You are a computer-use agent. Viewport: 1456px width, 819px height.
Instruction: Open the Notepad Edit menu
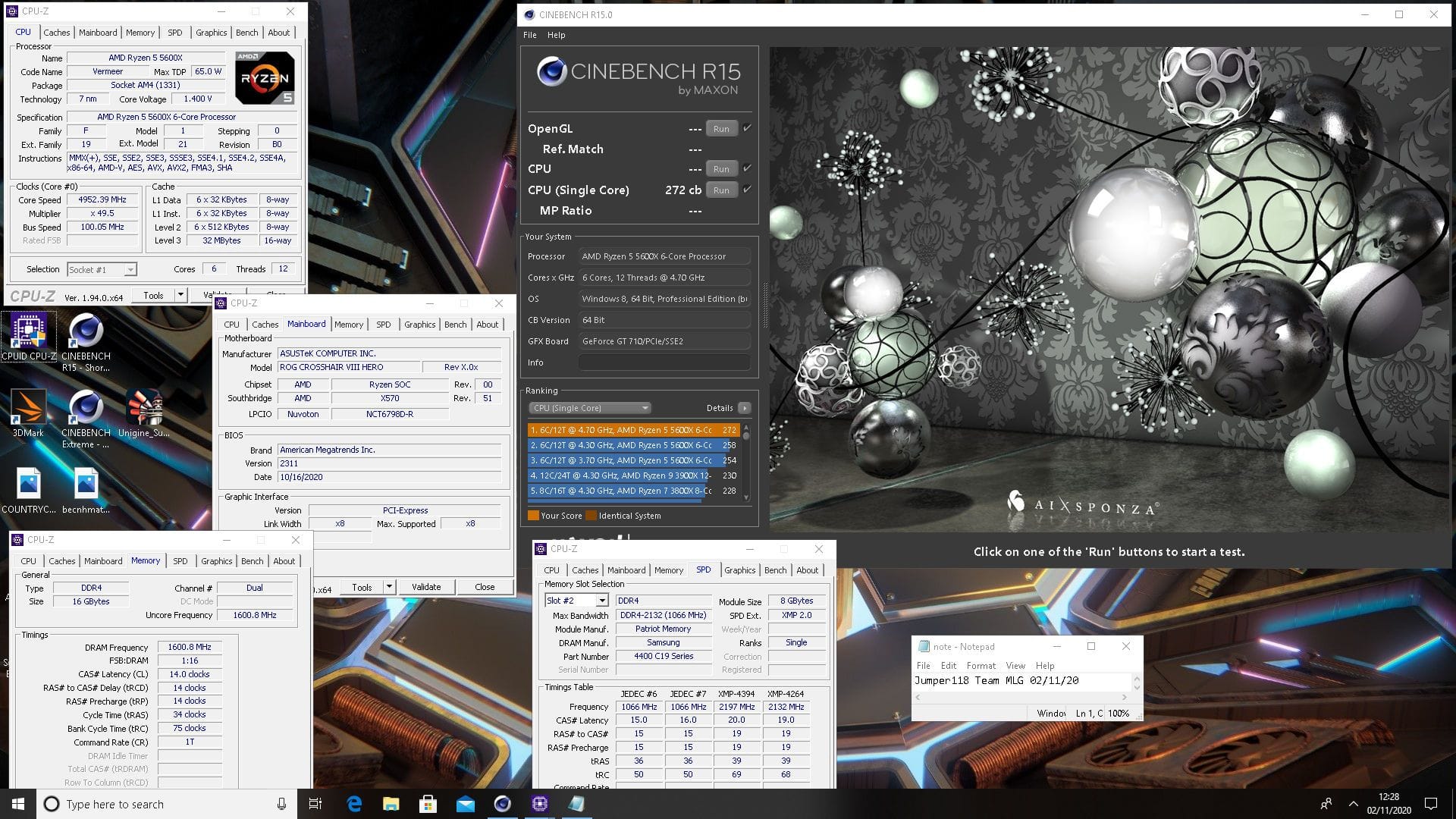949,665
